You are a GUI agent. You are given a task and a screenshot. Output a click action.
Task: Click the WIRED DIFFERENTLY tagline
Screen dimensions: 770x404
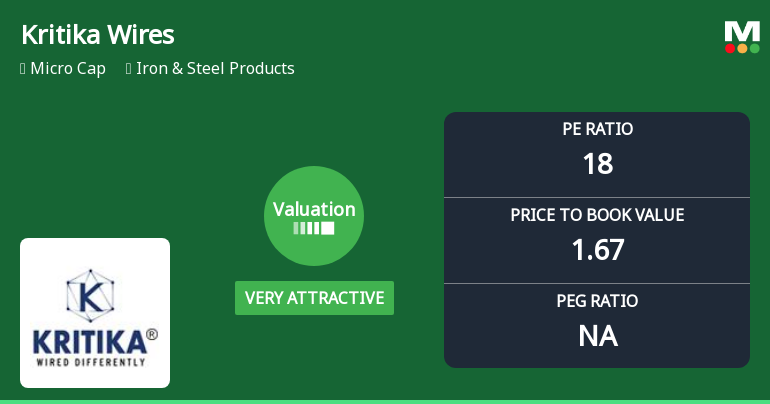90,360
